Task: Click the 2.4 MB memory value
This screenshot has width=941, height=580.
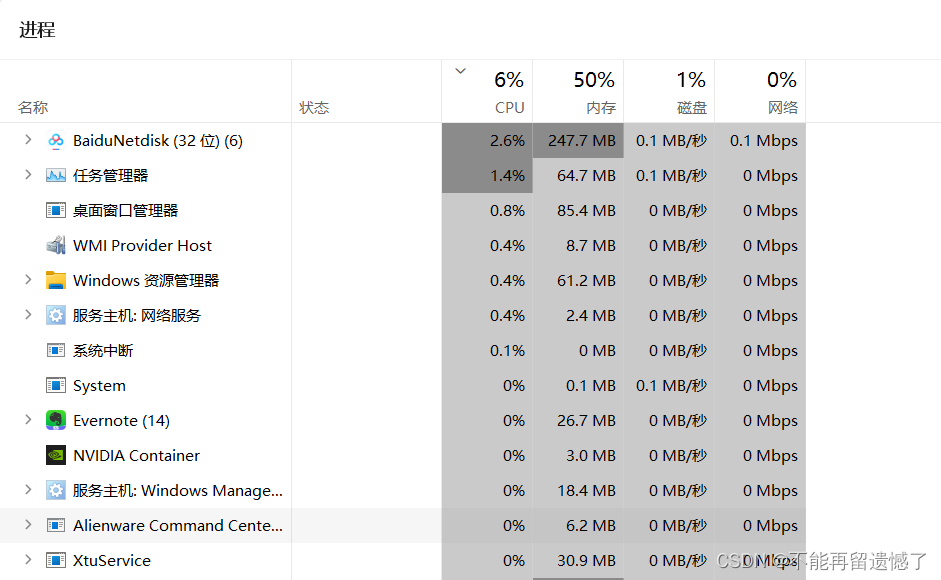Action: point(591,315)
